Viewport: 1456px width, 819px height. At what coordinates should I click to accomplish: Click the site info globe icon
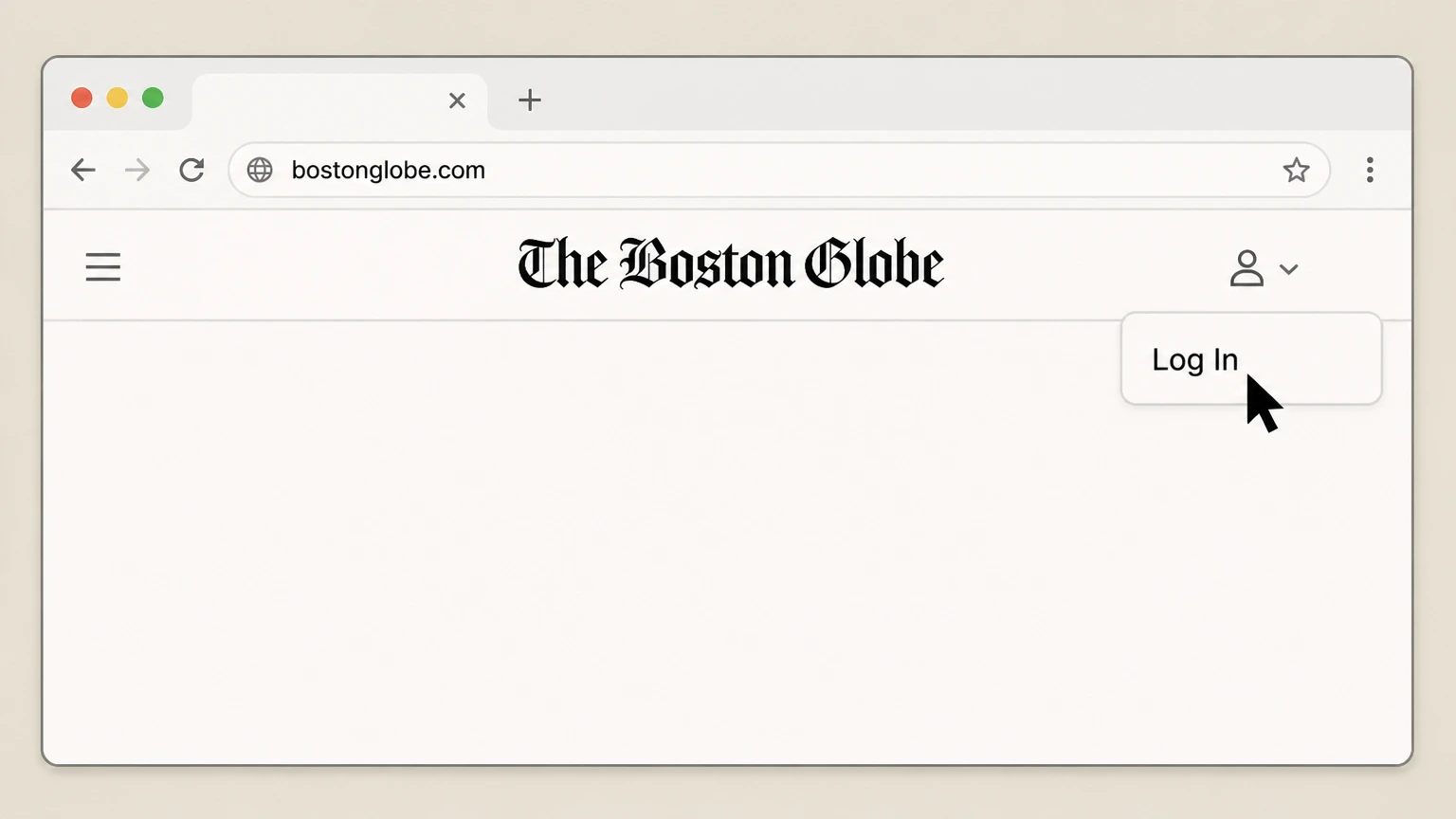click(x=260, y=170)
